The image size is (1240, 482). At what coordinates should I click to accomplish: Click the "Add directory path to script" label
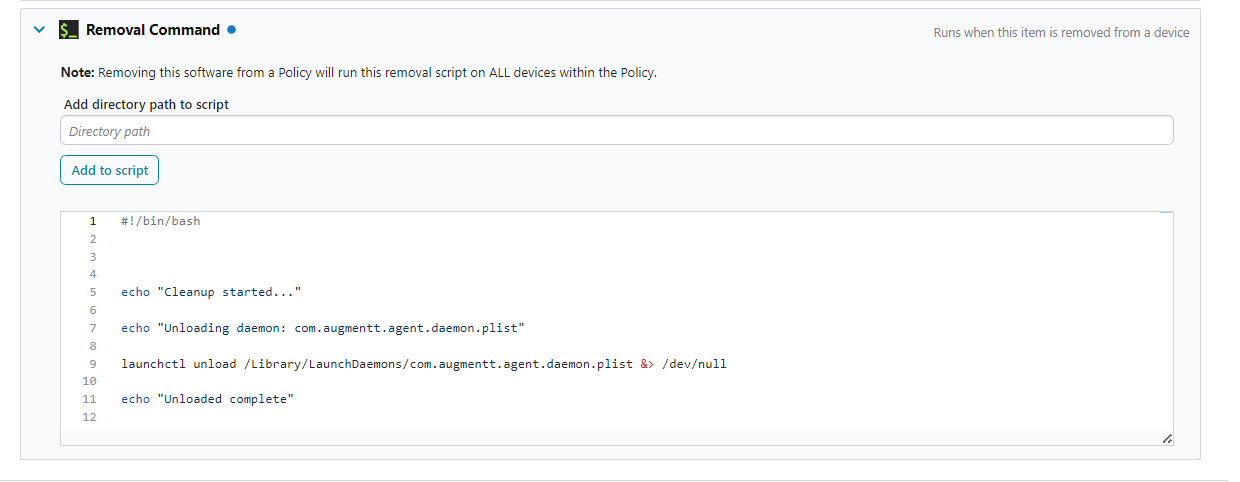[x=146, y=104]
